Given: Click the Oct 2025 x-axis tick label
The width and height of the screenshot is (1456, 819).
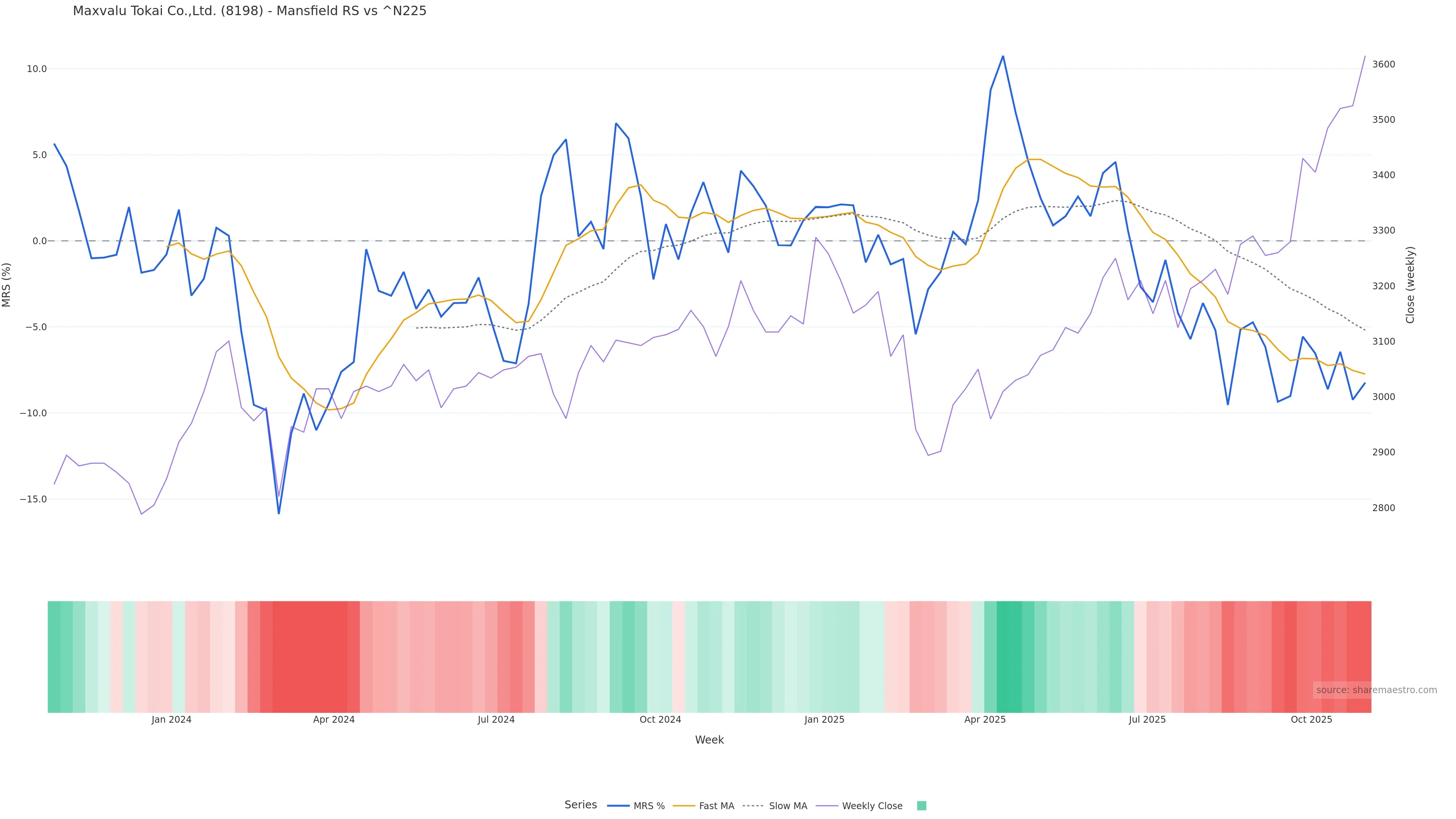Looking at the screenshot, I should click(x=1311, y=720).
